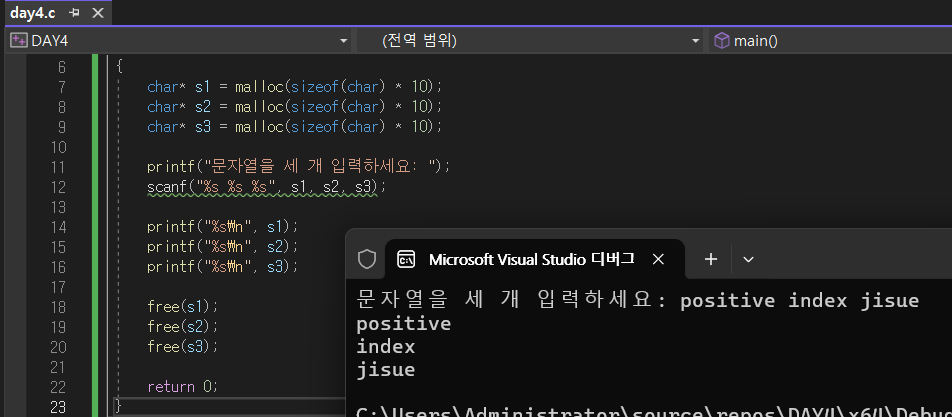Viewport: 952px width, 417px height.
Task: Select the Microsoft Visual Studio 디버그 console tab
Action: point(532,259)
